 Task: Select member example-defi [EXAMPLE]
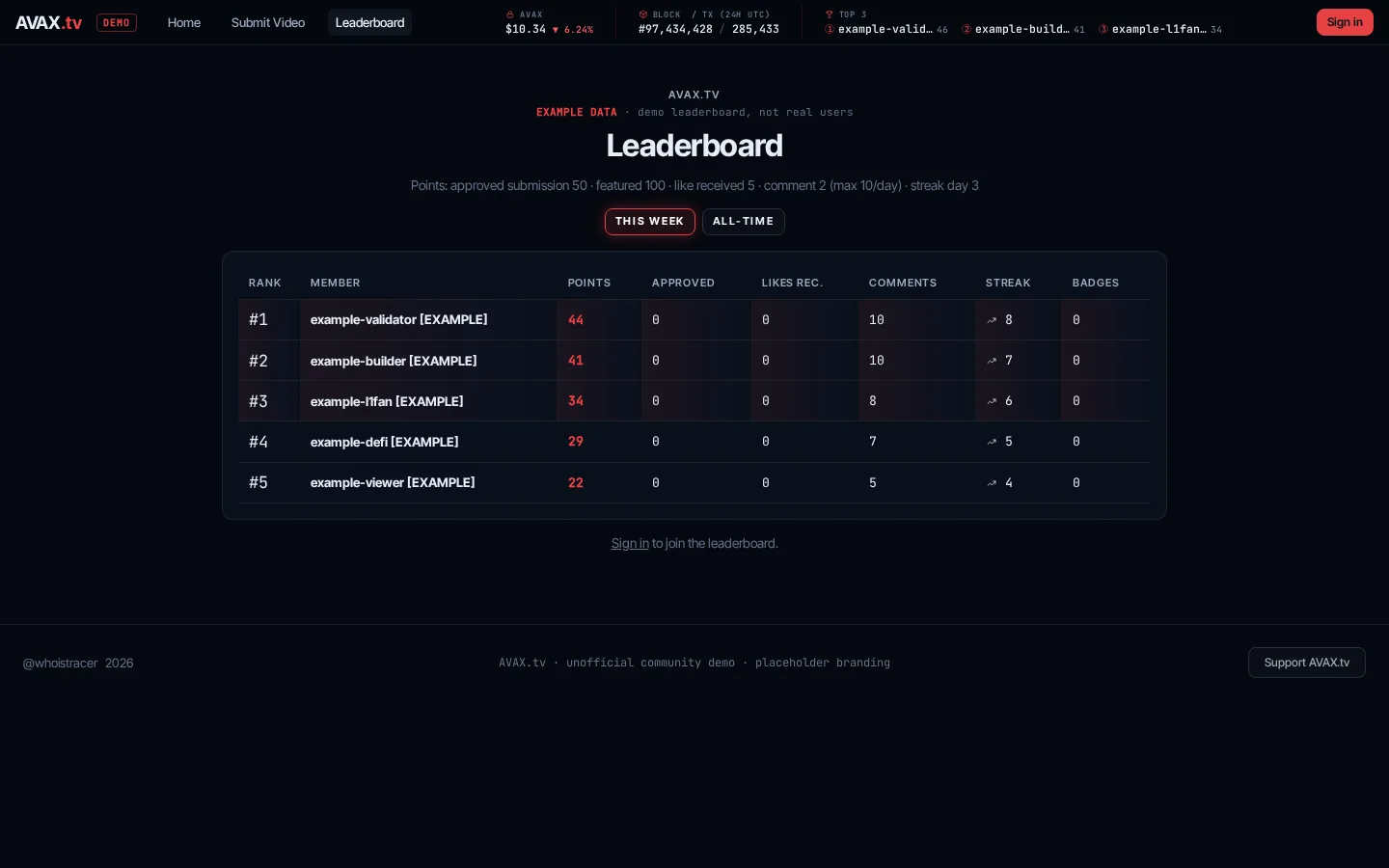[385, 442]
